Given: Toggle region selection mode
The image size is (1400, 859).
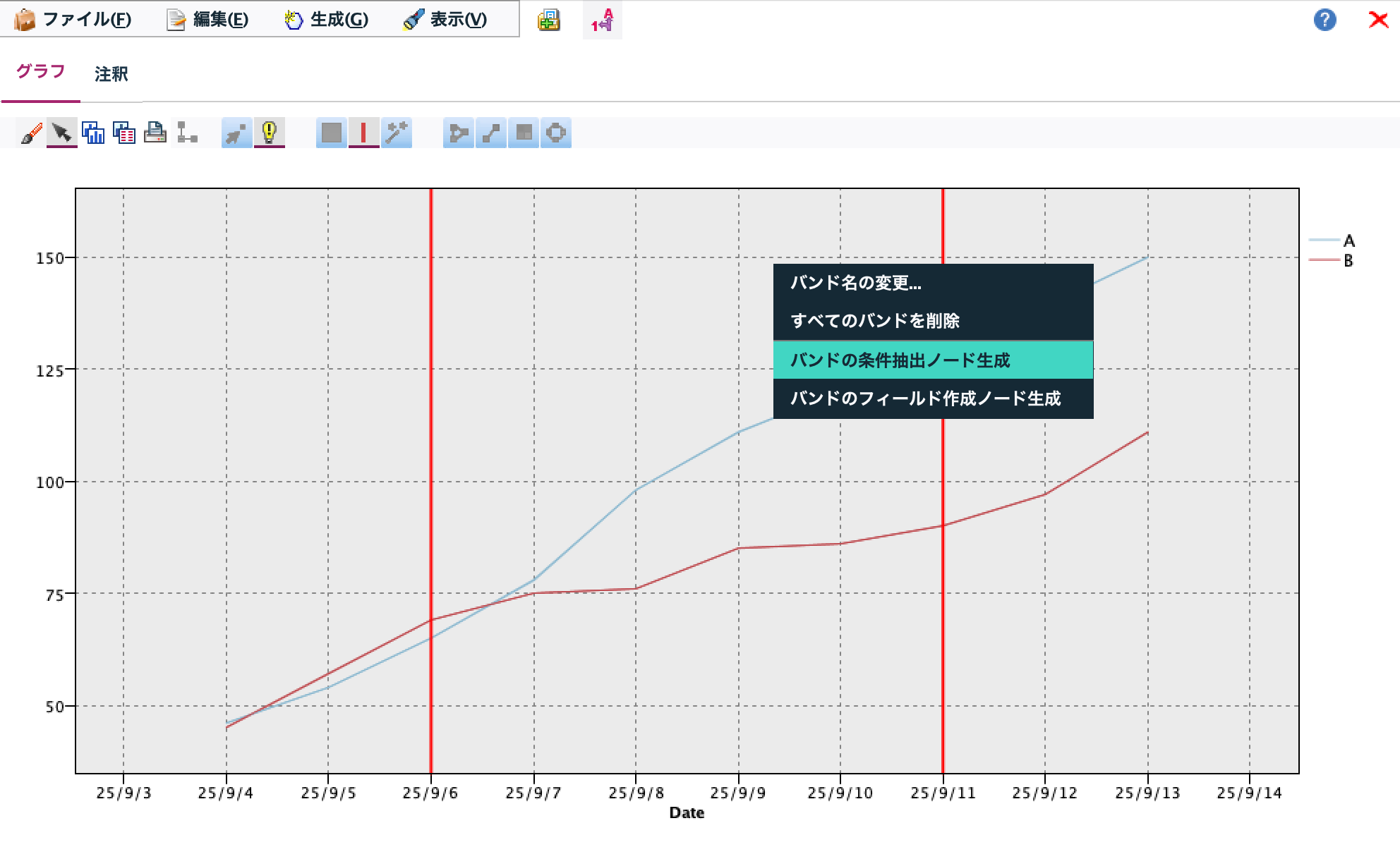Looking at the screenshot, I should (332, 133).
